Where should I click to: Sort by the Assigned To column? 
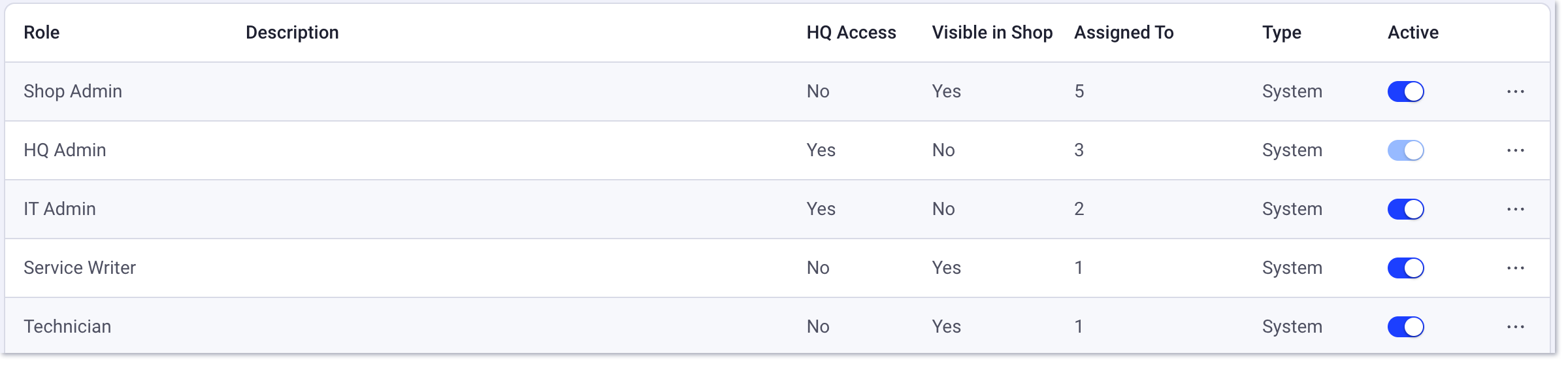1124,33
